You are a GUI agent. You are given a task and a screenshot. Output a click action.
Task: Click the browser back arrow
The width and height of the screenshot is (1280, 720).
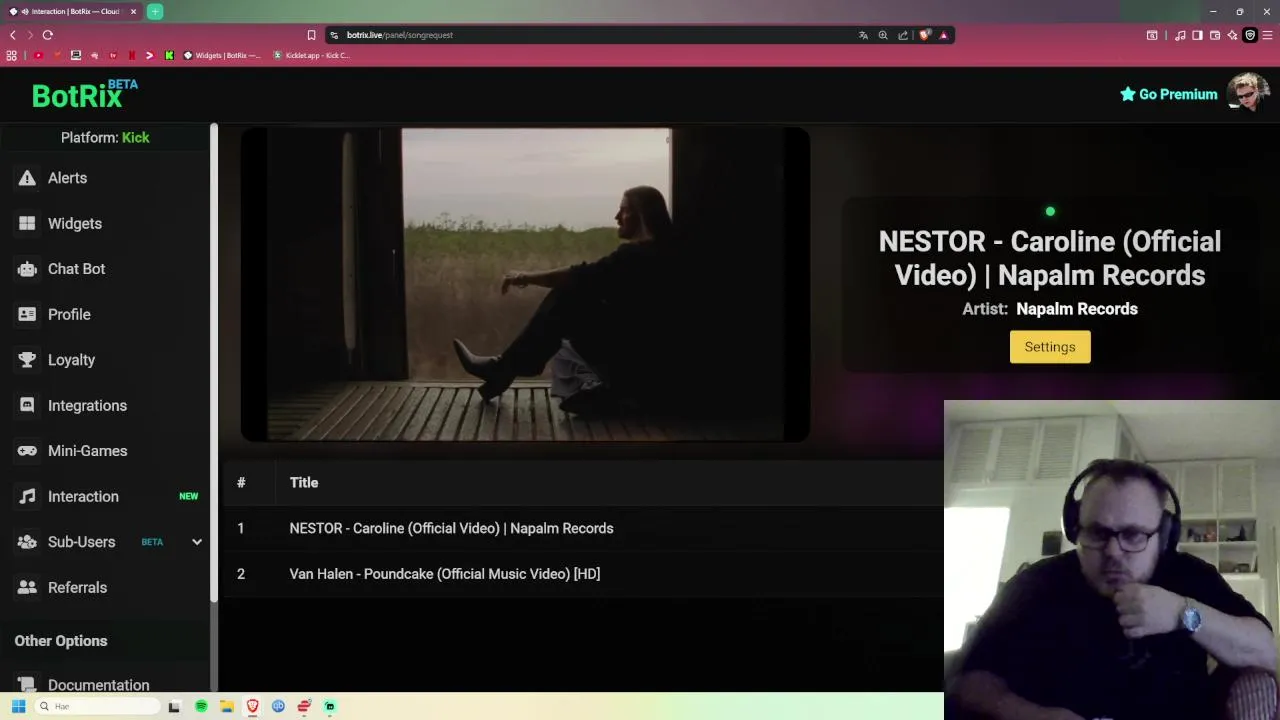[x=12, y=35]
